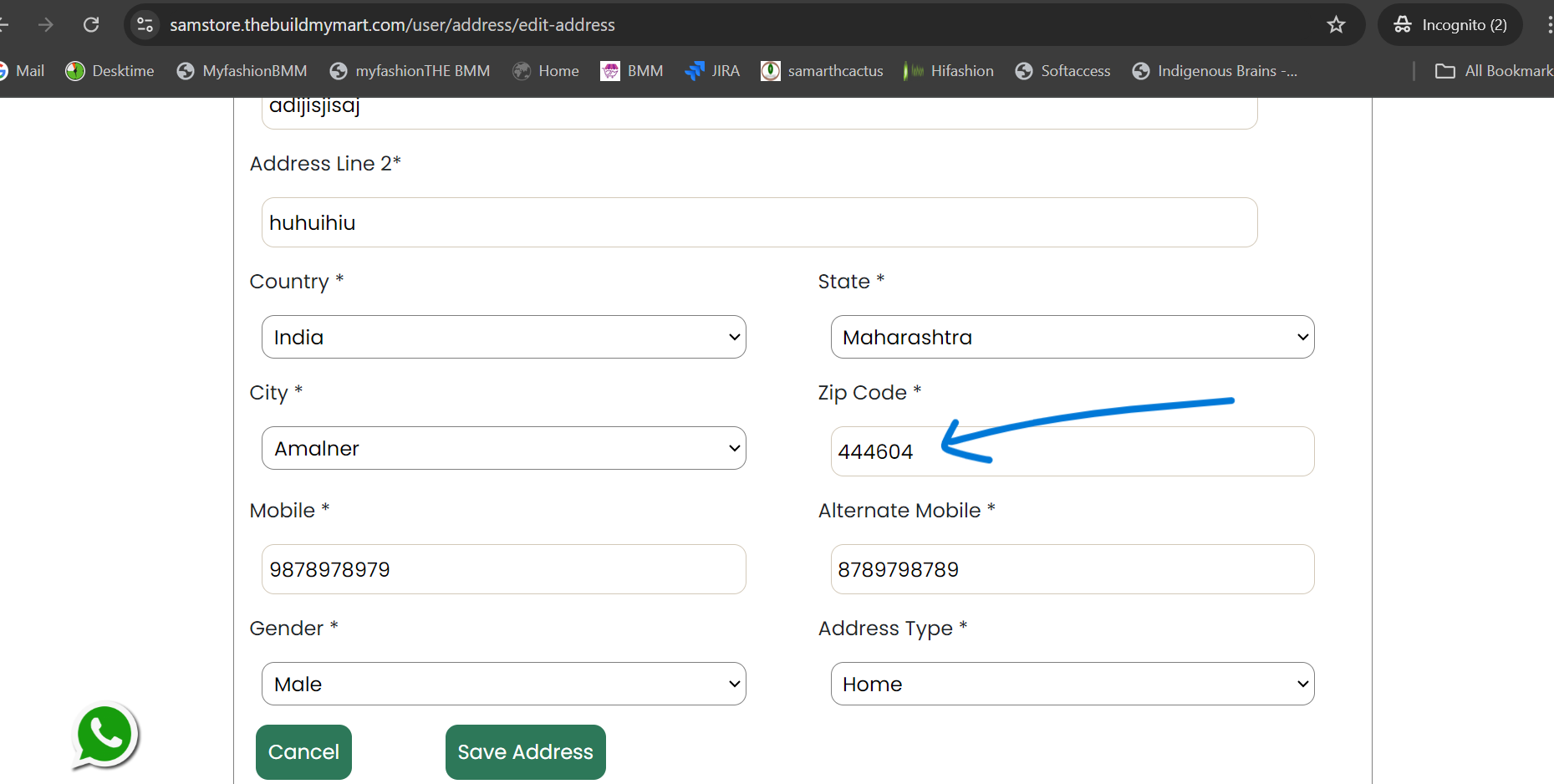The image size is (1554, 784).
Task: Open the JIRA bookmark
Action: [712, 71]
